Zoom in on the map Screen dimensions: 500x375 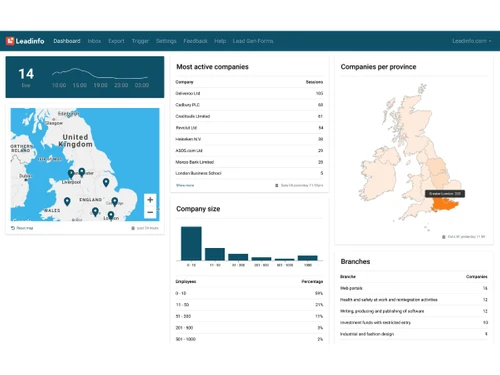(150, 200)
